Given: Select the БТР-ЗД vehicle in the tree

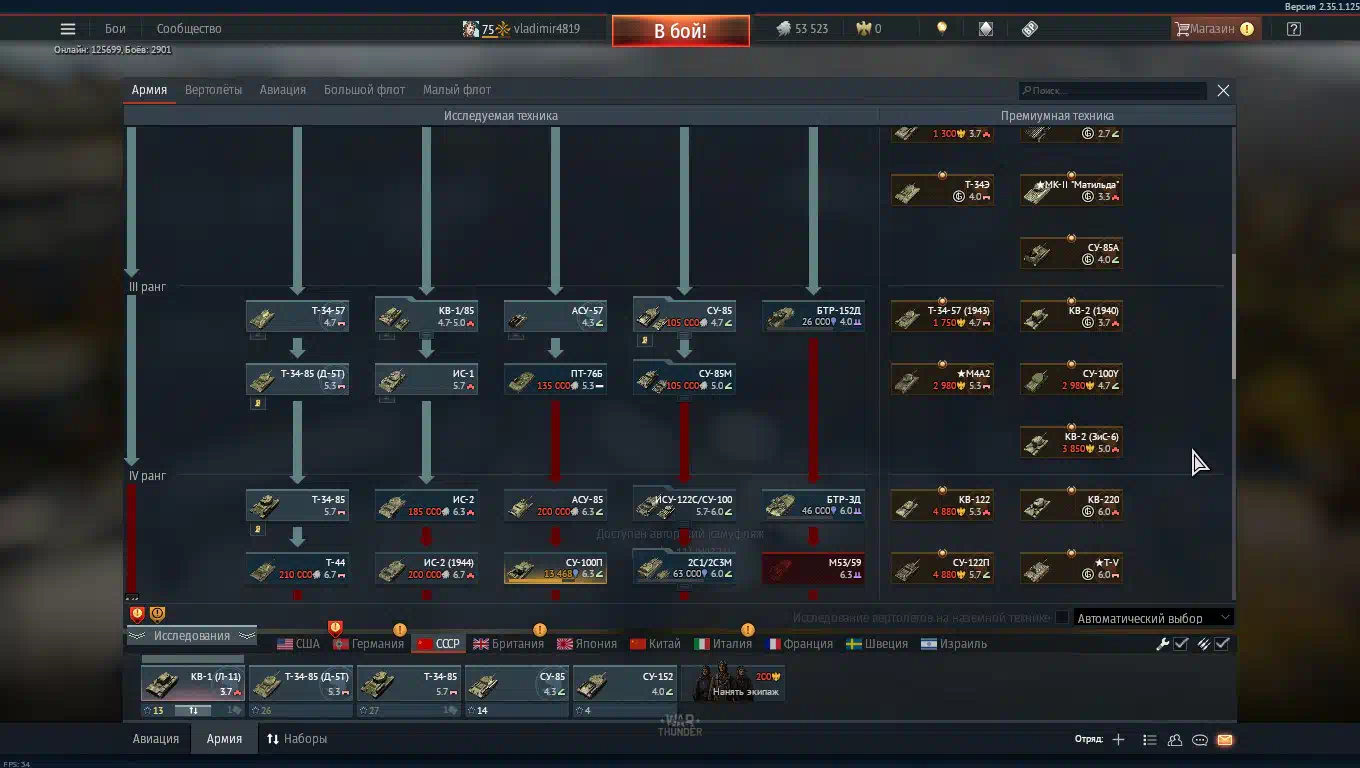Looking at the screenshot, I should click(x=813, y=506).
